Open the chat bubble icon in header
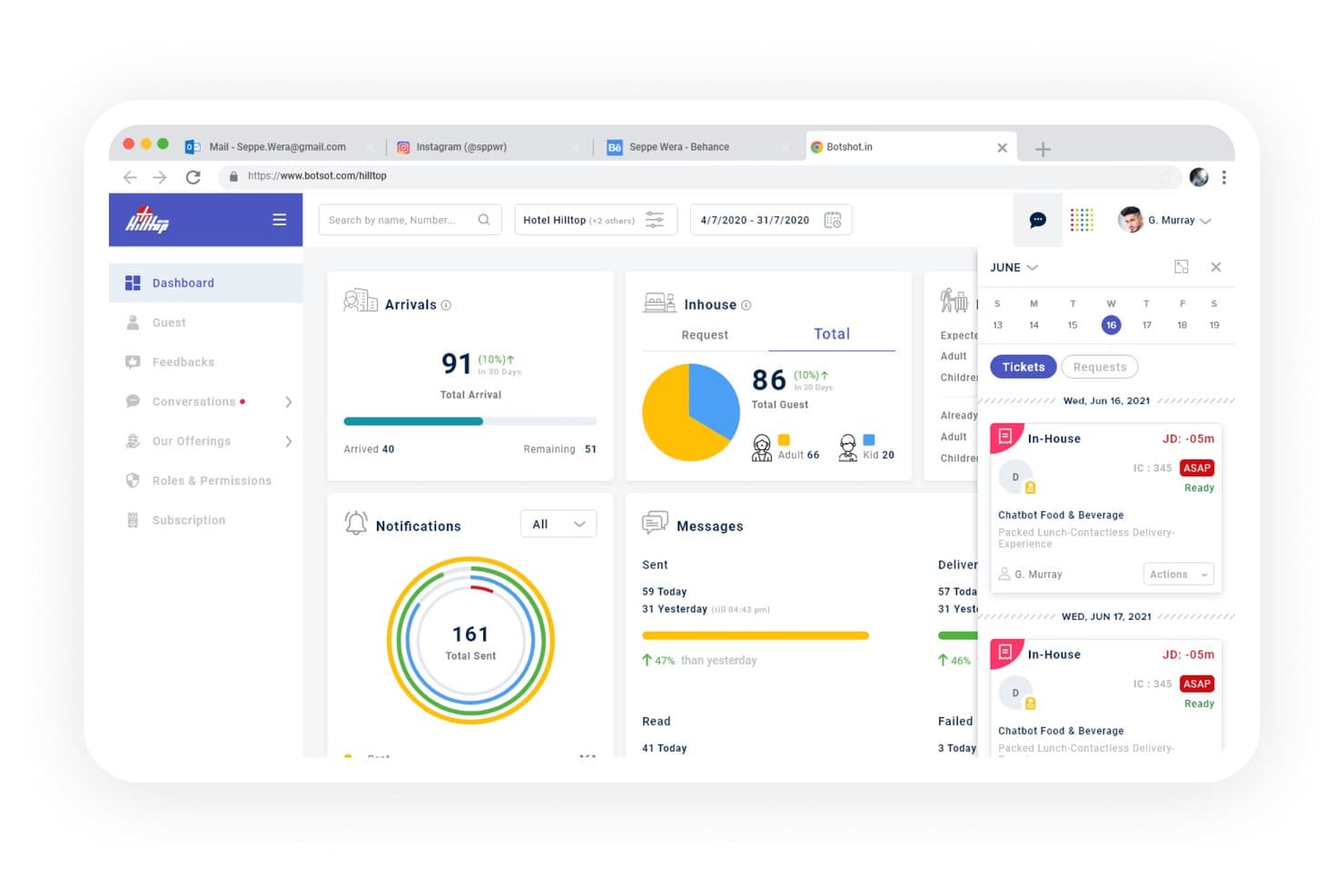Viewport: 1344px width, 896px height. (x=1038, y=220)
